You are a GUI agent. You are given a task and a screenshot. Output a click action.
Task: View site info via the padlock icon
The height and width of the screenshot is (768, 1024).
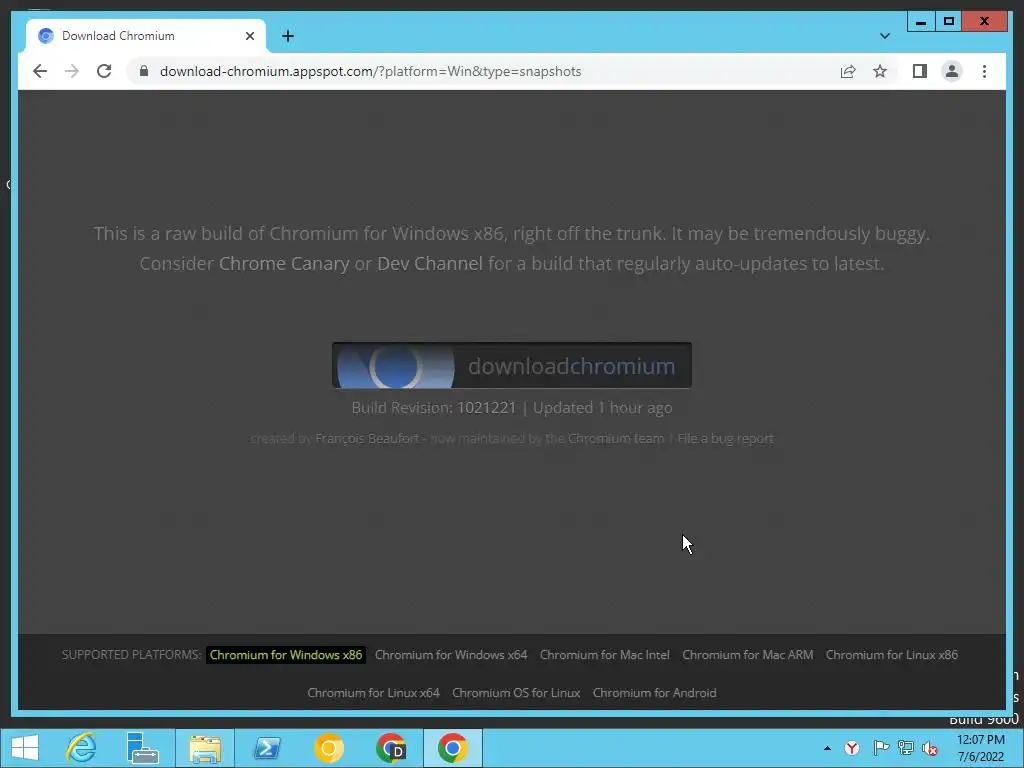(x=144, y=71)
